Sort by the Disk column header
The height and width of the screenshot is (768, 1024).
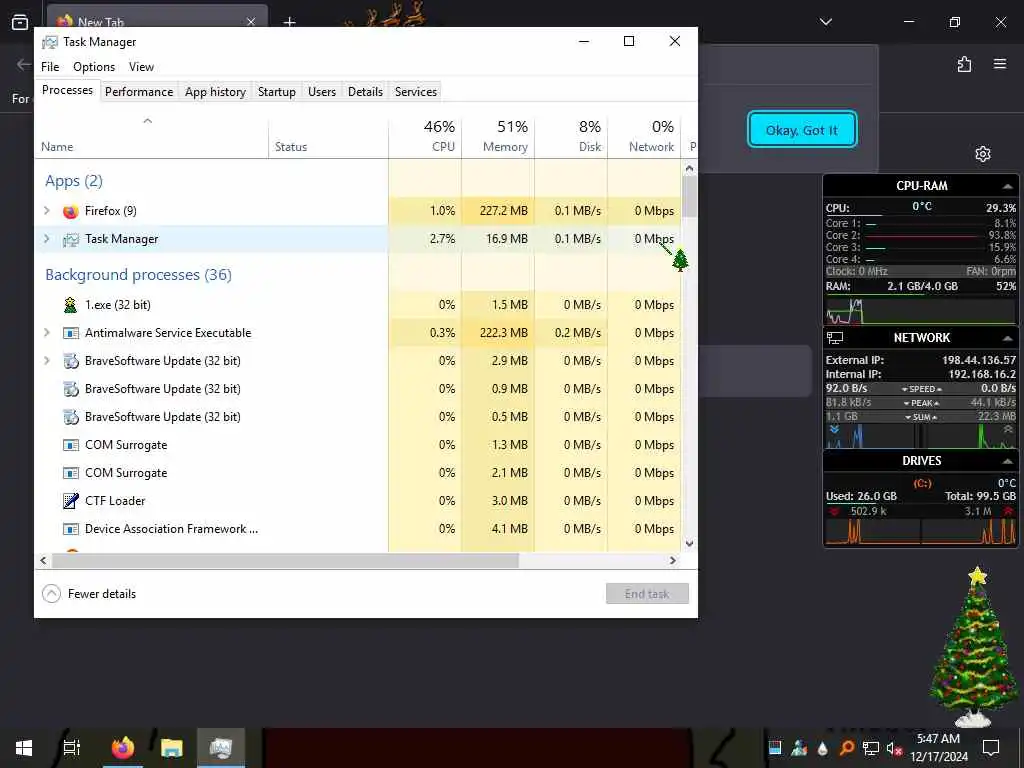pyautogui.click(x=571, y=138)
